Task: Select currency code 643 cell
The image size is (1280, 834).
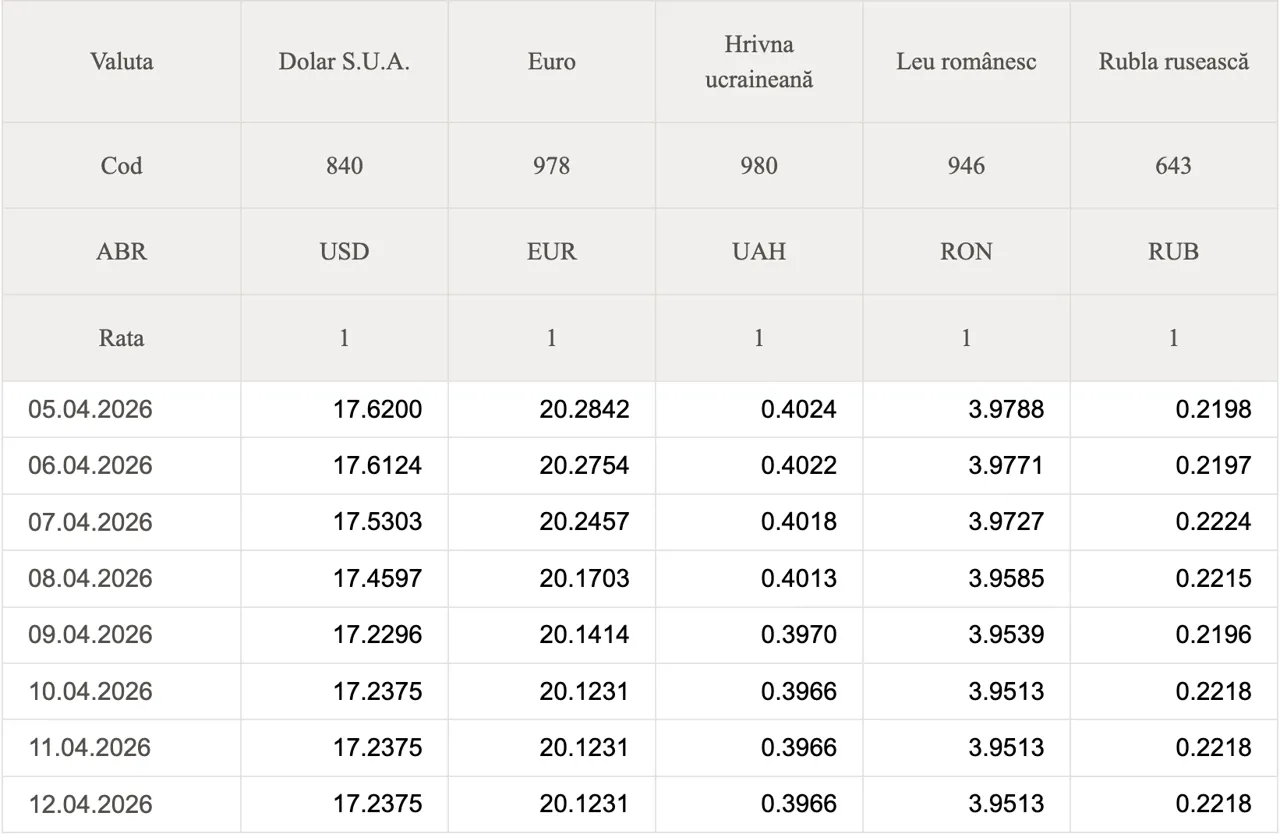Action: 1174,166
